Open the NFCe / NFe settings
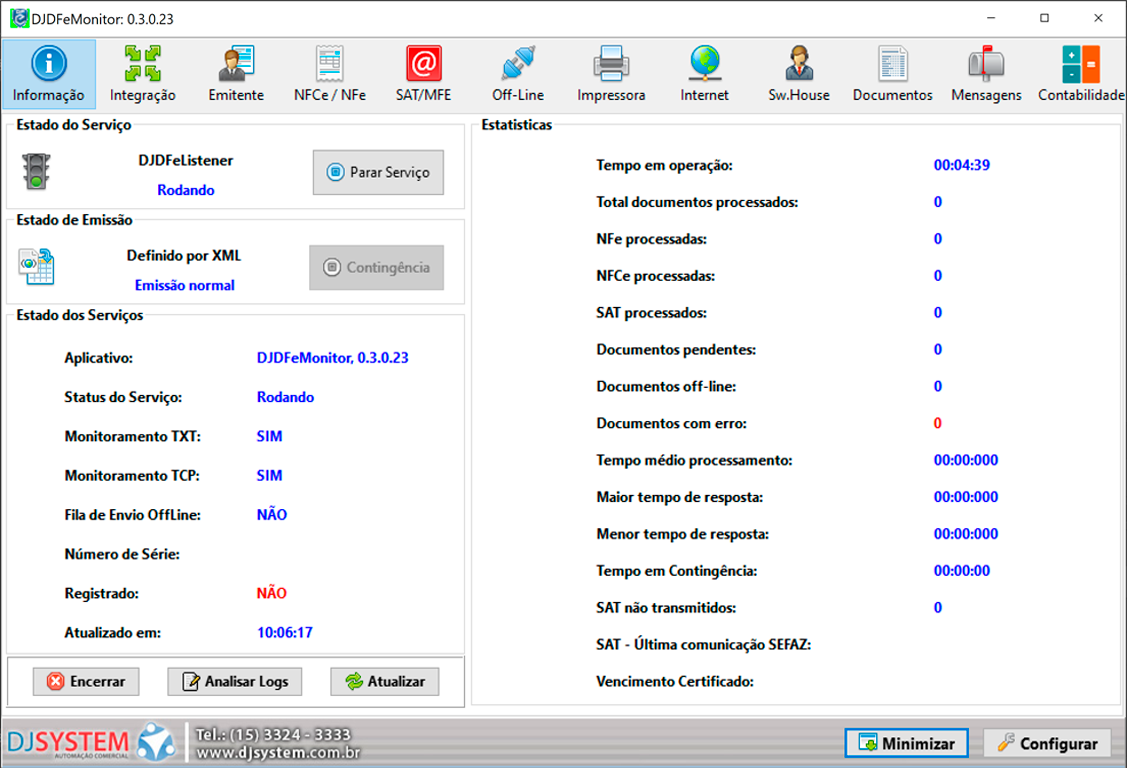The width and height of the screenshot is (1127, 768). click(329, 74)
